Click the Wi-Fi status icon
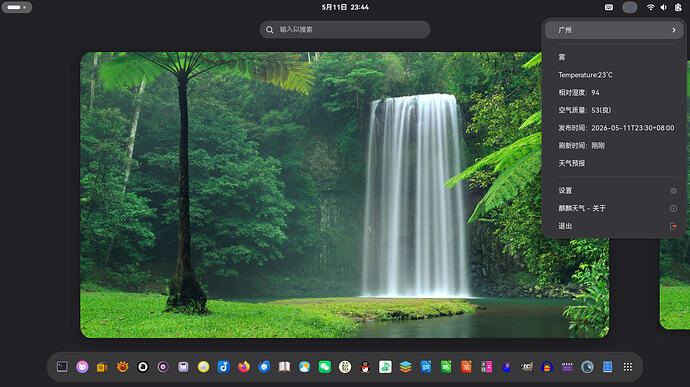Screen dimensions: 690x387 [650, 7]
